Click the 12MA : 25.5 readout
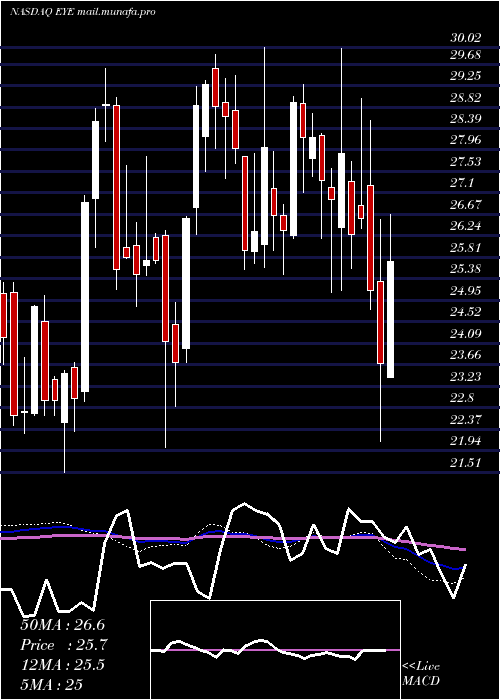The image size is (500, 700). (62, 665)
